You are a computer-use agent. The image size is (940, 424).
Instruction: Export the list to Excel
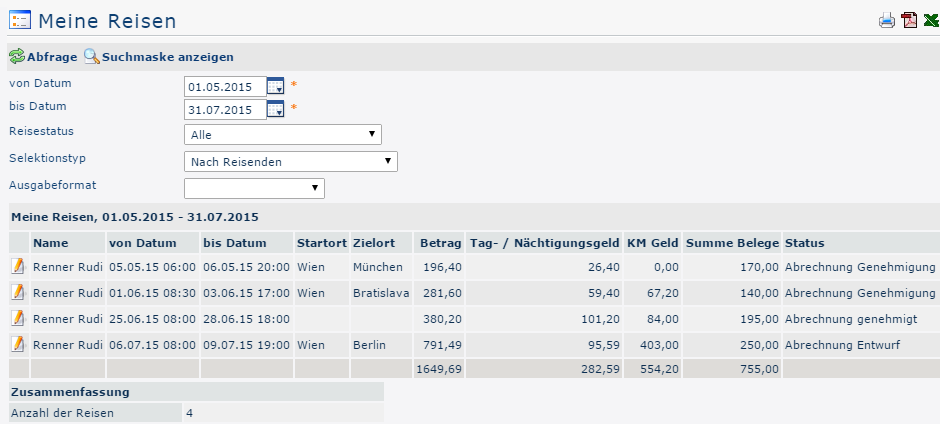coord(930,20)
